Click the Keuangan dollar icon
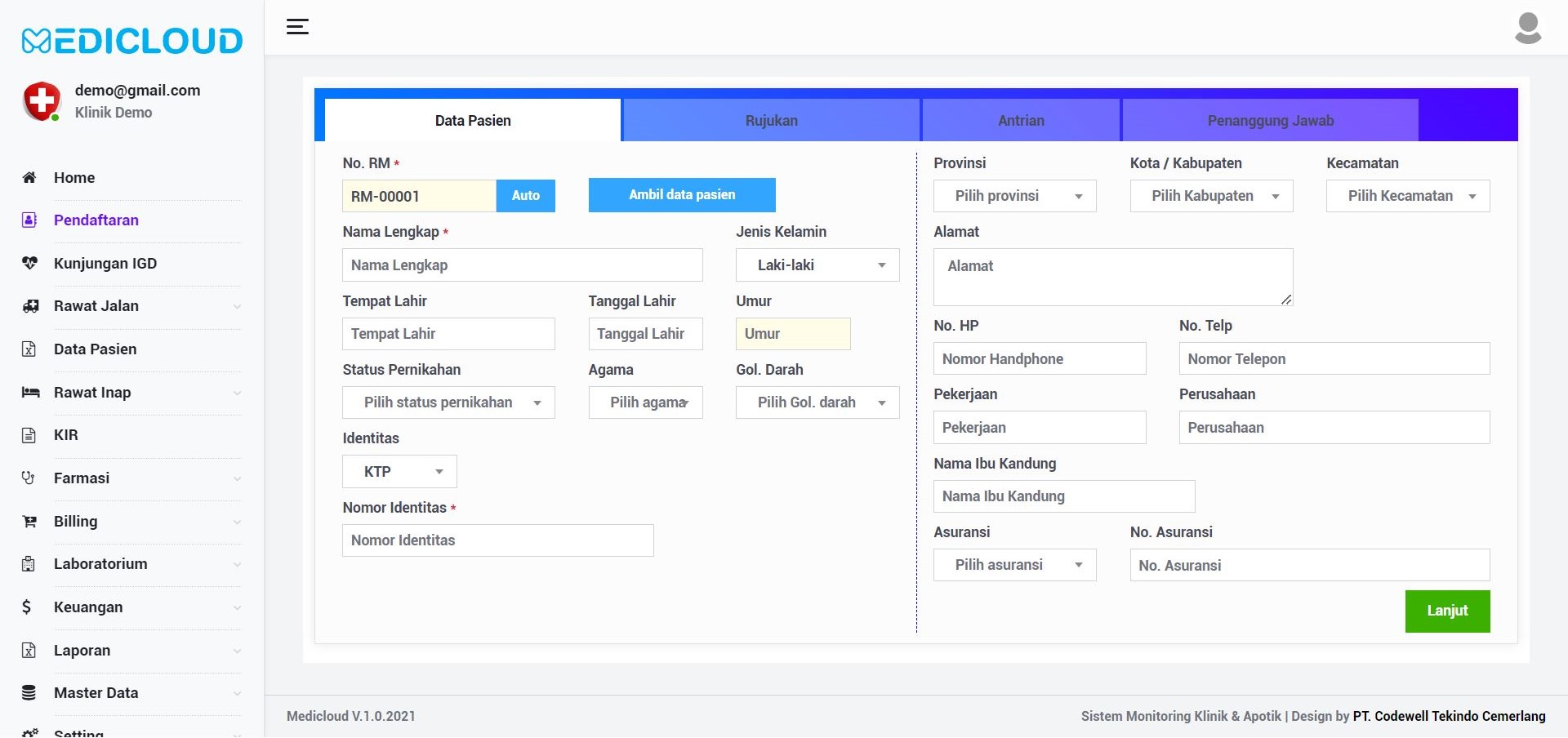The height and width of the screenshot is (738, 1568). click(27, 607)
